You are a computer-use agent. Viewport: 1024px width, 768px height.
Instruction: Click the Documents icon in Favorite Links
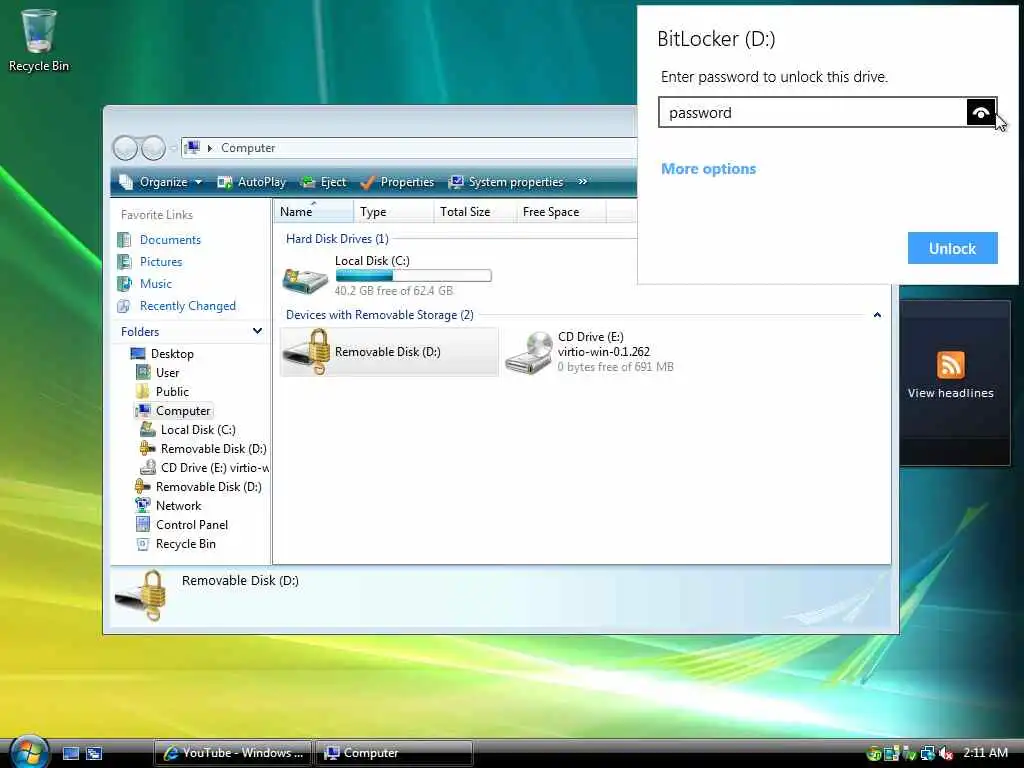tap(124, 240)
